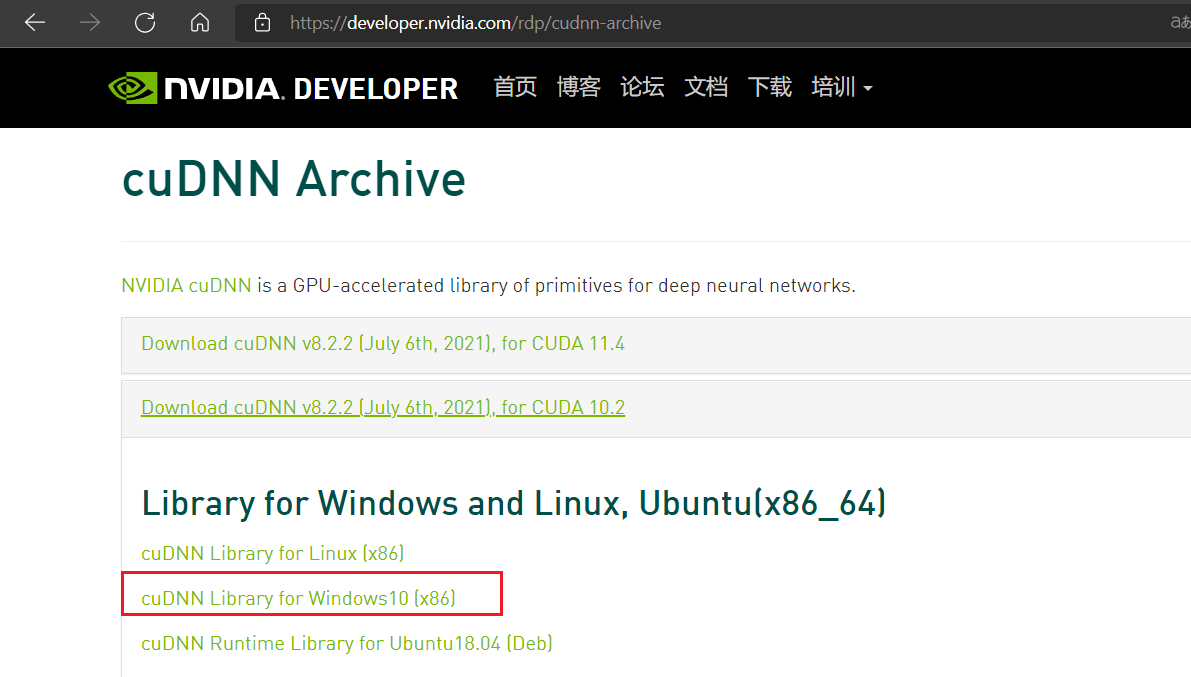Go back using the browser back arrow

click(35, 23)
